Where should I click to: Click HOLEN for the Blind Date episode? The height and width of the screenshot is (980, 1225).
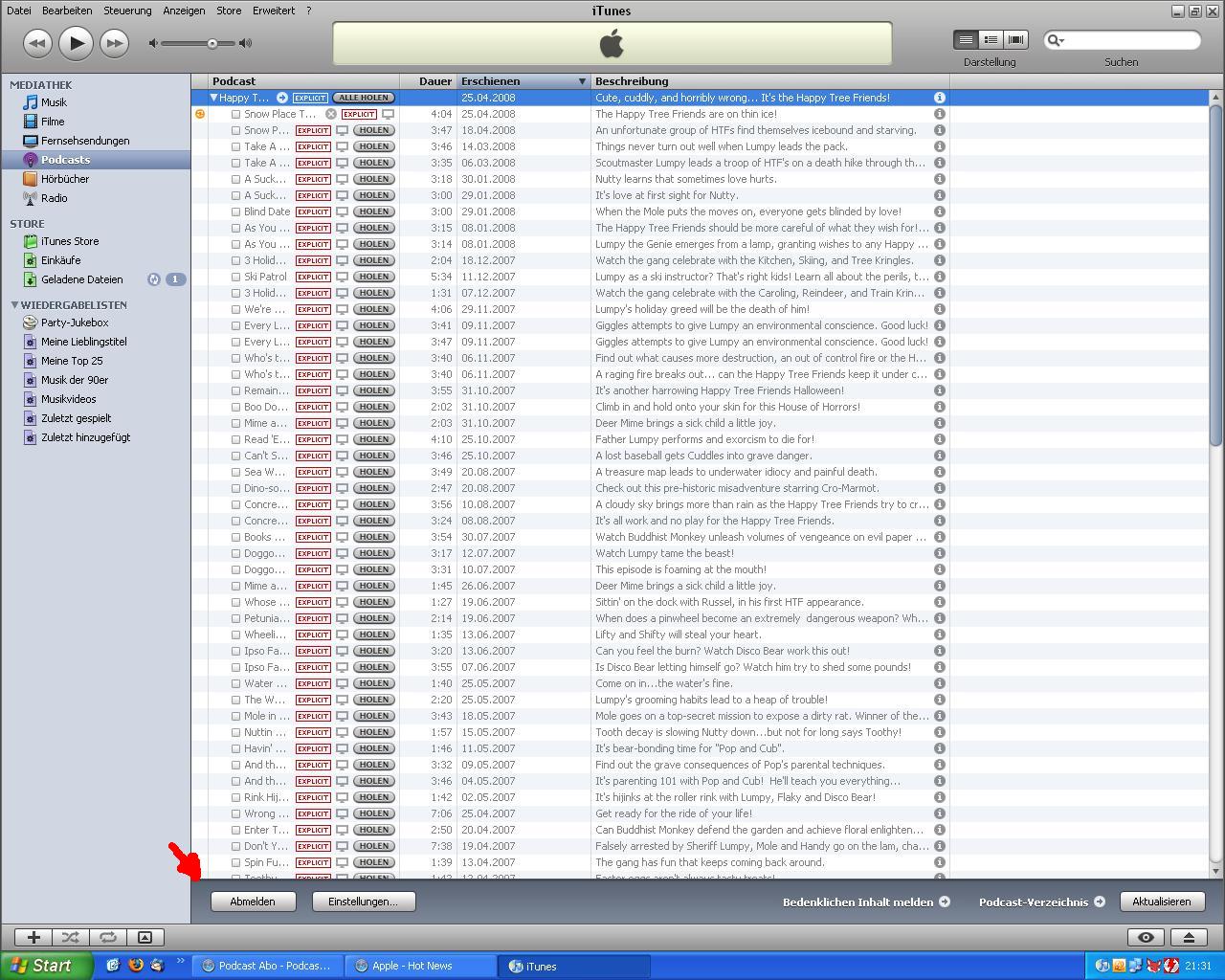coord(373,212)
